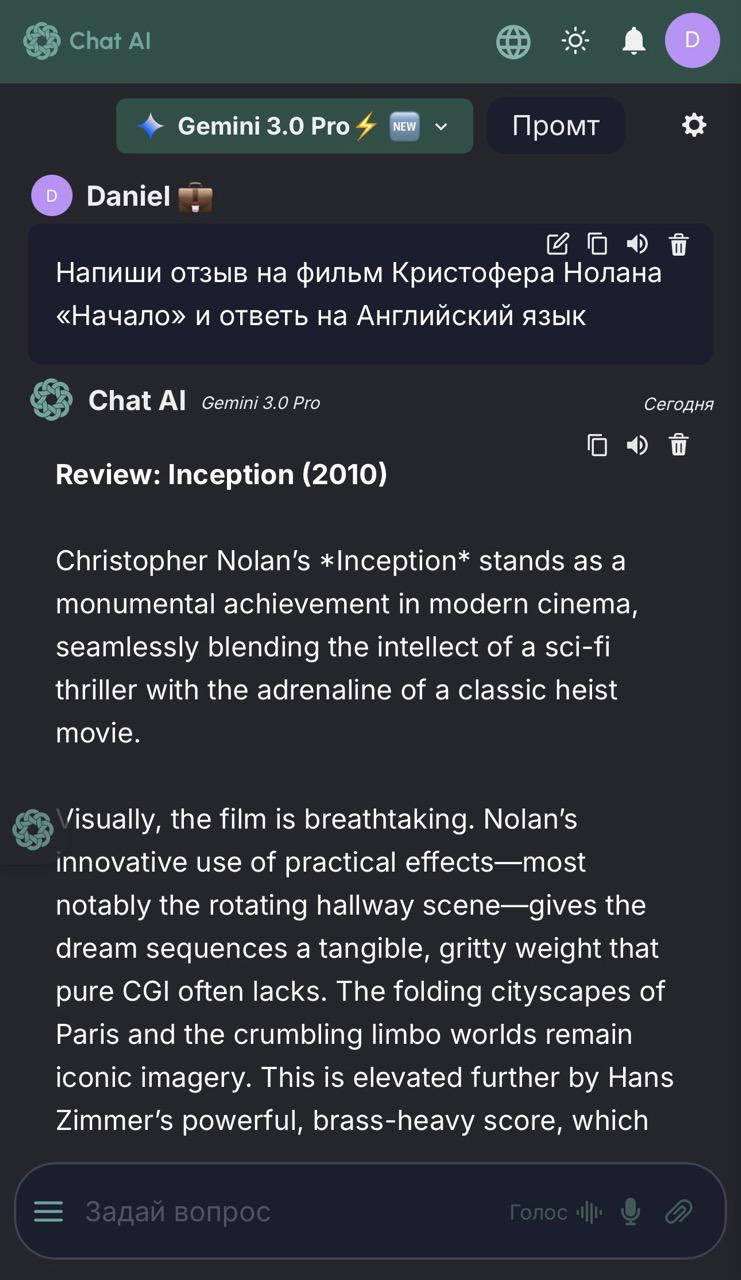
Task: Listen to the Chat AI response audio
Action: pos(637,445)
